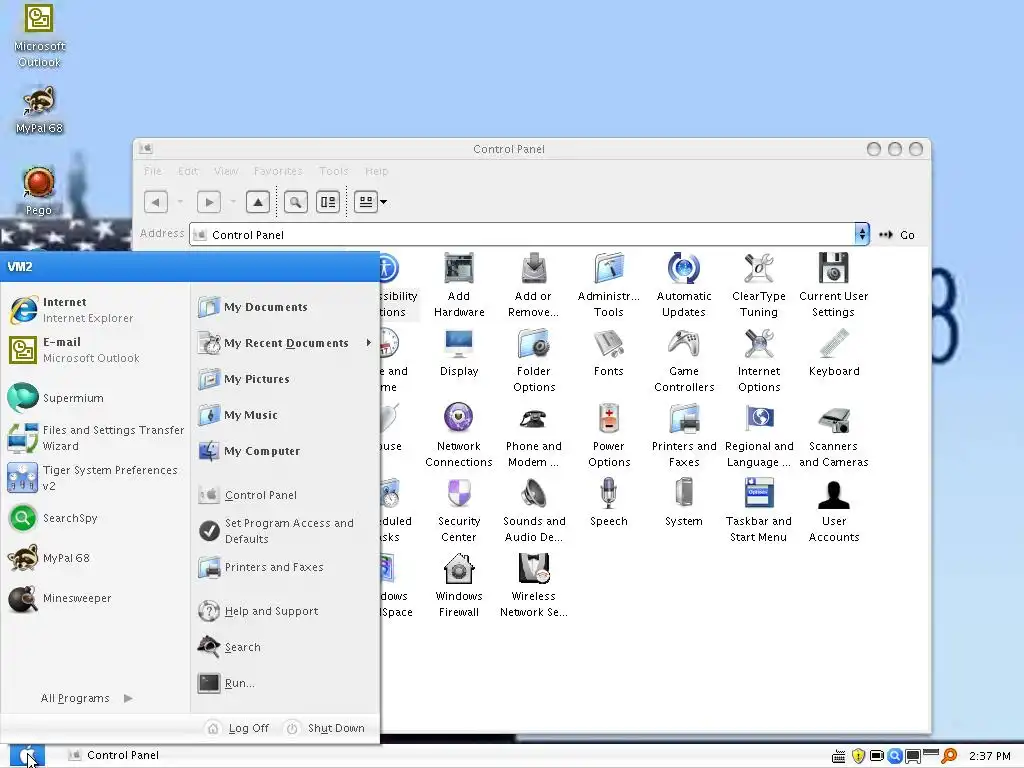Open Internet Options icon
The width and height of the screenshot is (1024, 768).
[x=759, y=360]
